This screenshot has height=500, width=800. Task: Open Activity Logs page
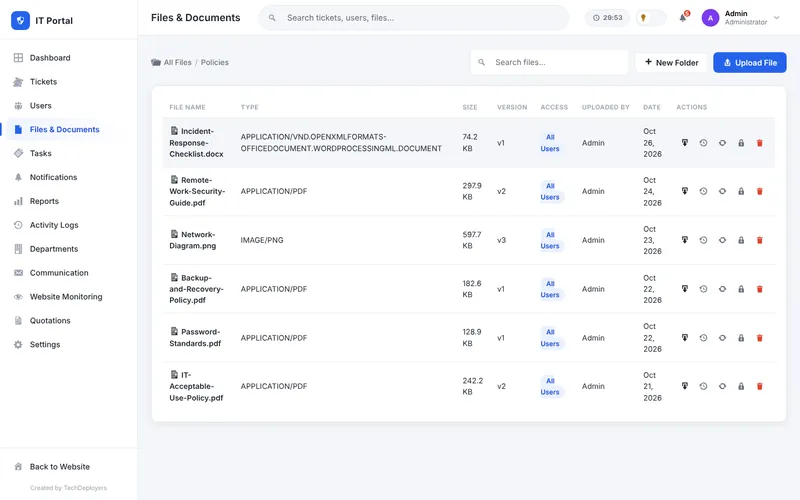[68, 225]
